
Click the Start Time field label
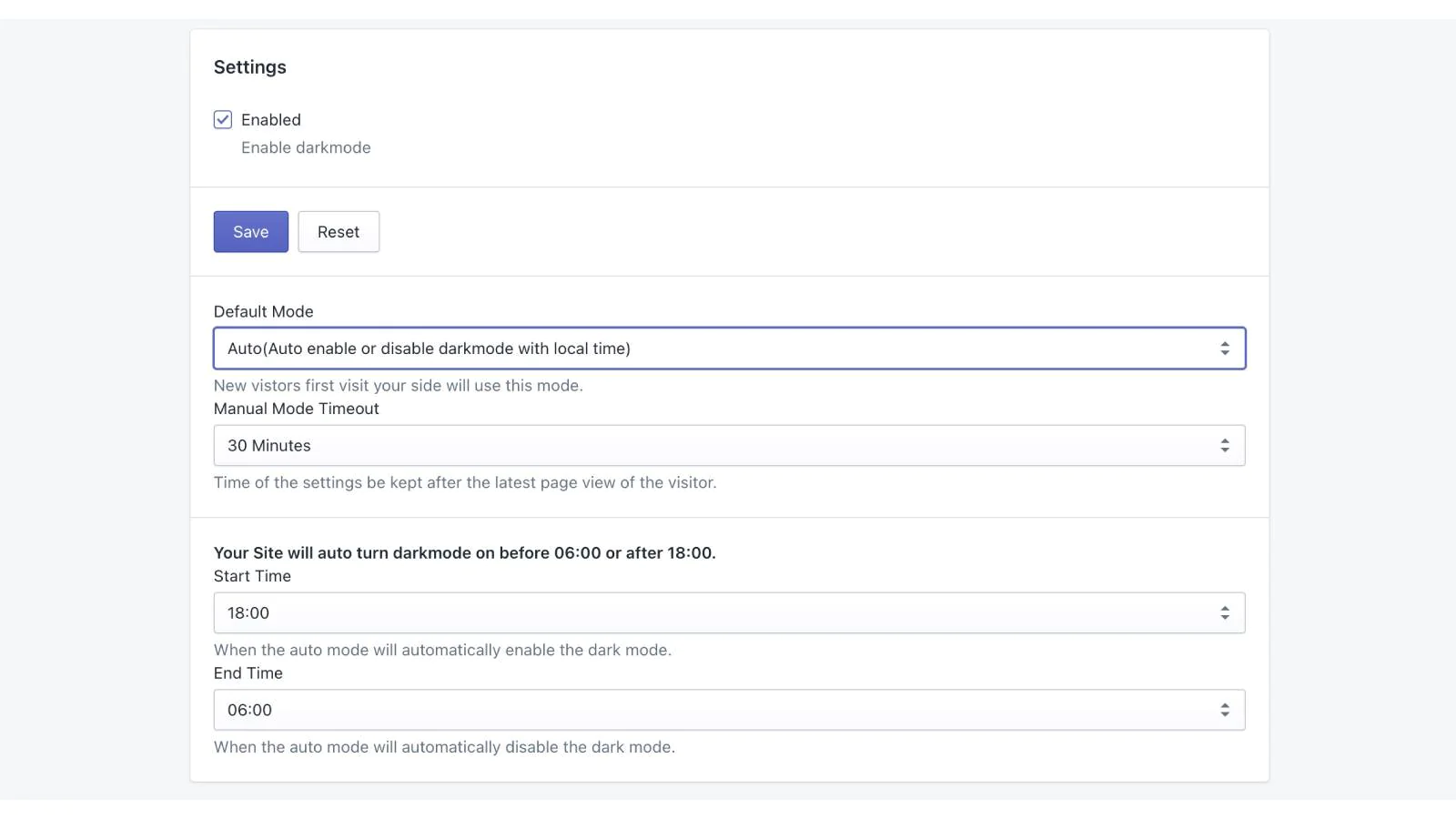[252, 576]
